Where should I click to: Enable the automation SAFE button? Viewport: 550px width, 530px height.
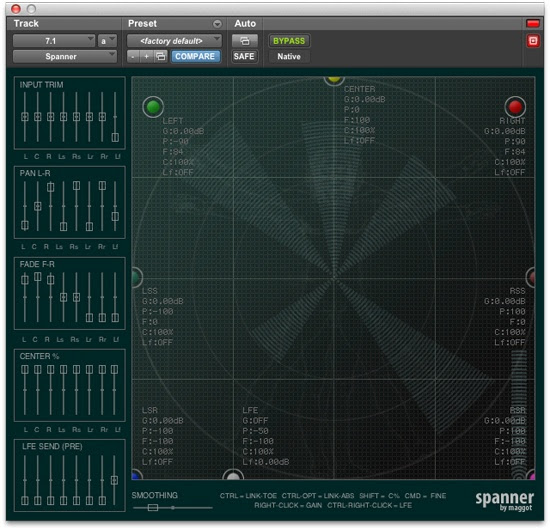click(244, 56)
